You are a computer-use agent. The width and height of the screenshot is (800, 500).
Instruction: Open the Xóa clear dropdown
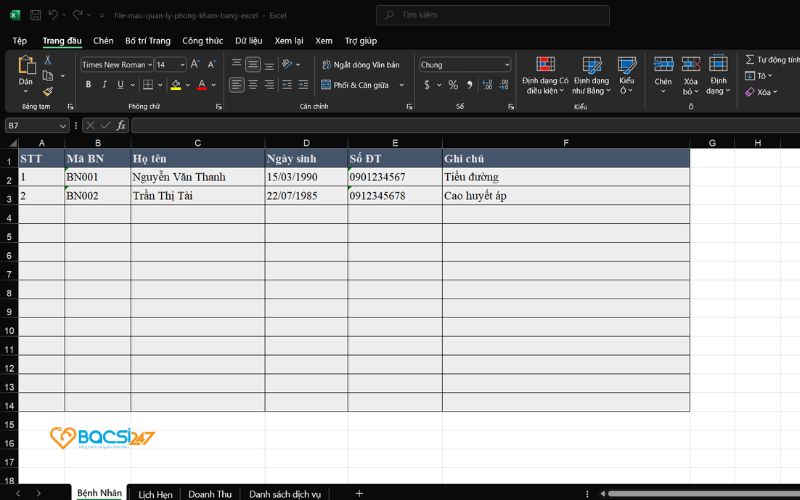[761, 92]
